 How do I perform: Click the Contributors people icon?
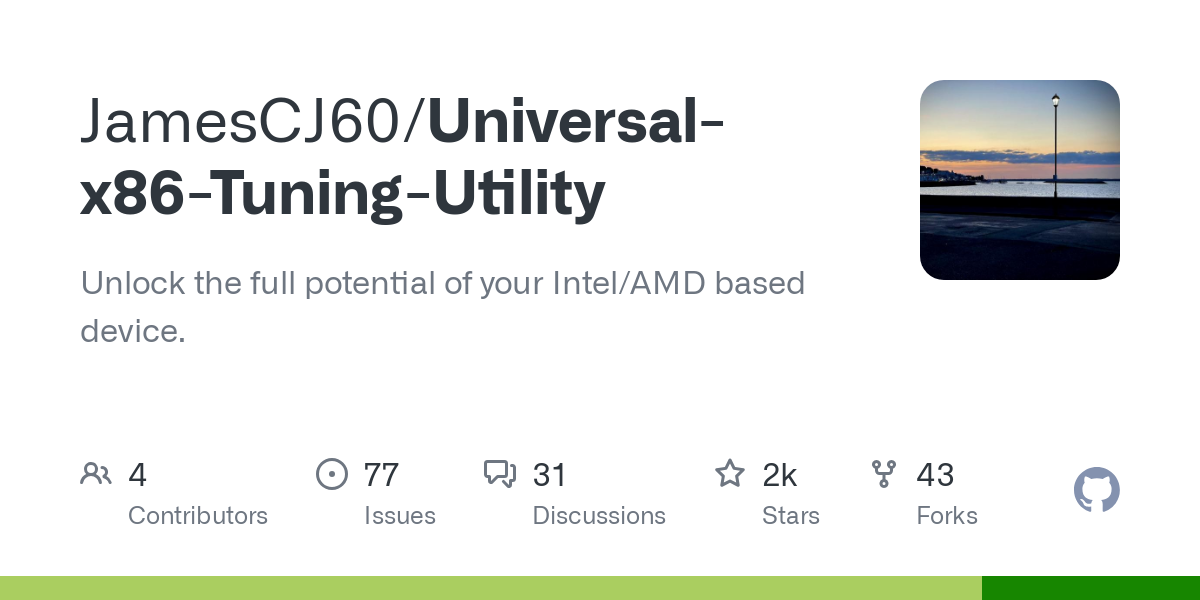(96, 474)
